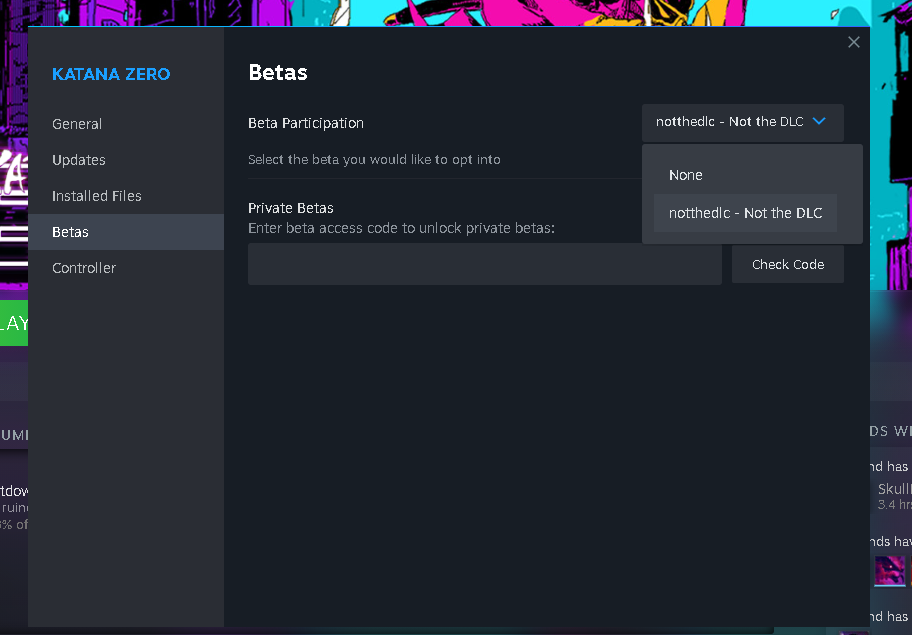Close the Katana Zero properties dialog
Image resolution: width=912 pixels, height=635 pixels.
[x=853, y=42]
